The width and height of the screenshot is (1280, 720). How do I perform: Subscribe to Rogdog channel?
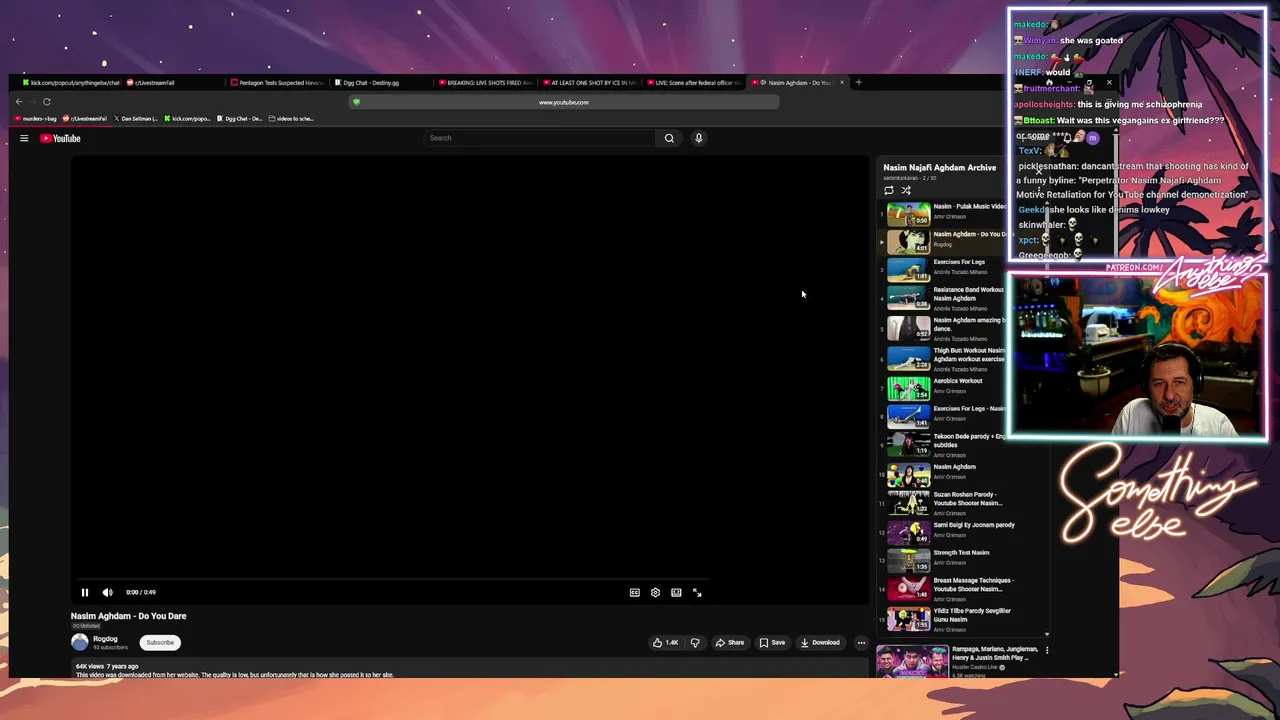coord(160,642)
